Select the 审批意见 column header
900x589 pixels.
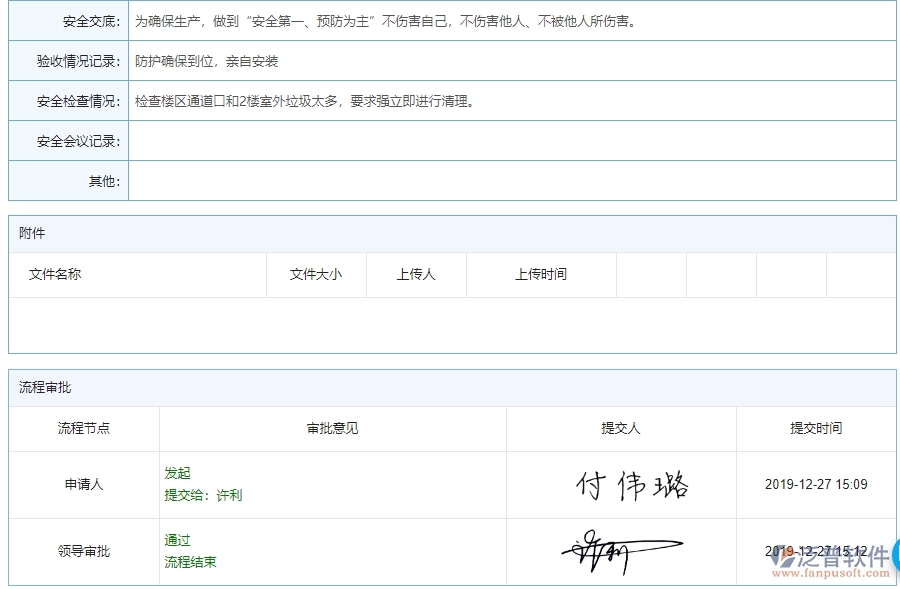pos(331,429)
